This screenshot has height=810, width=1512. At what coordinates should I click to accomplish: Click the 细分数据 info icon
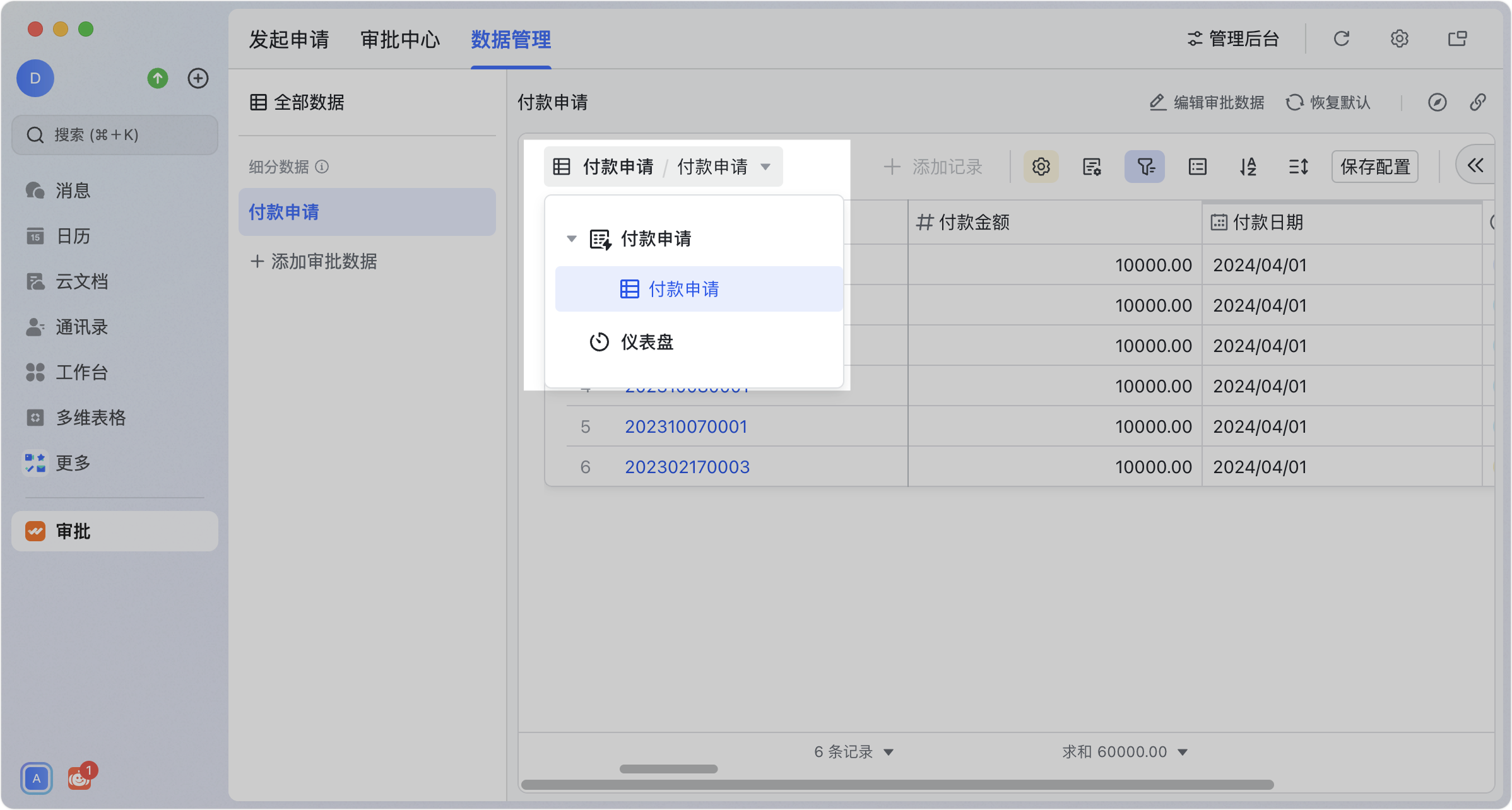[322, 167]
